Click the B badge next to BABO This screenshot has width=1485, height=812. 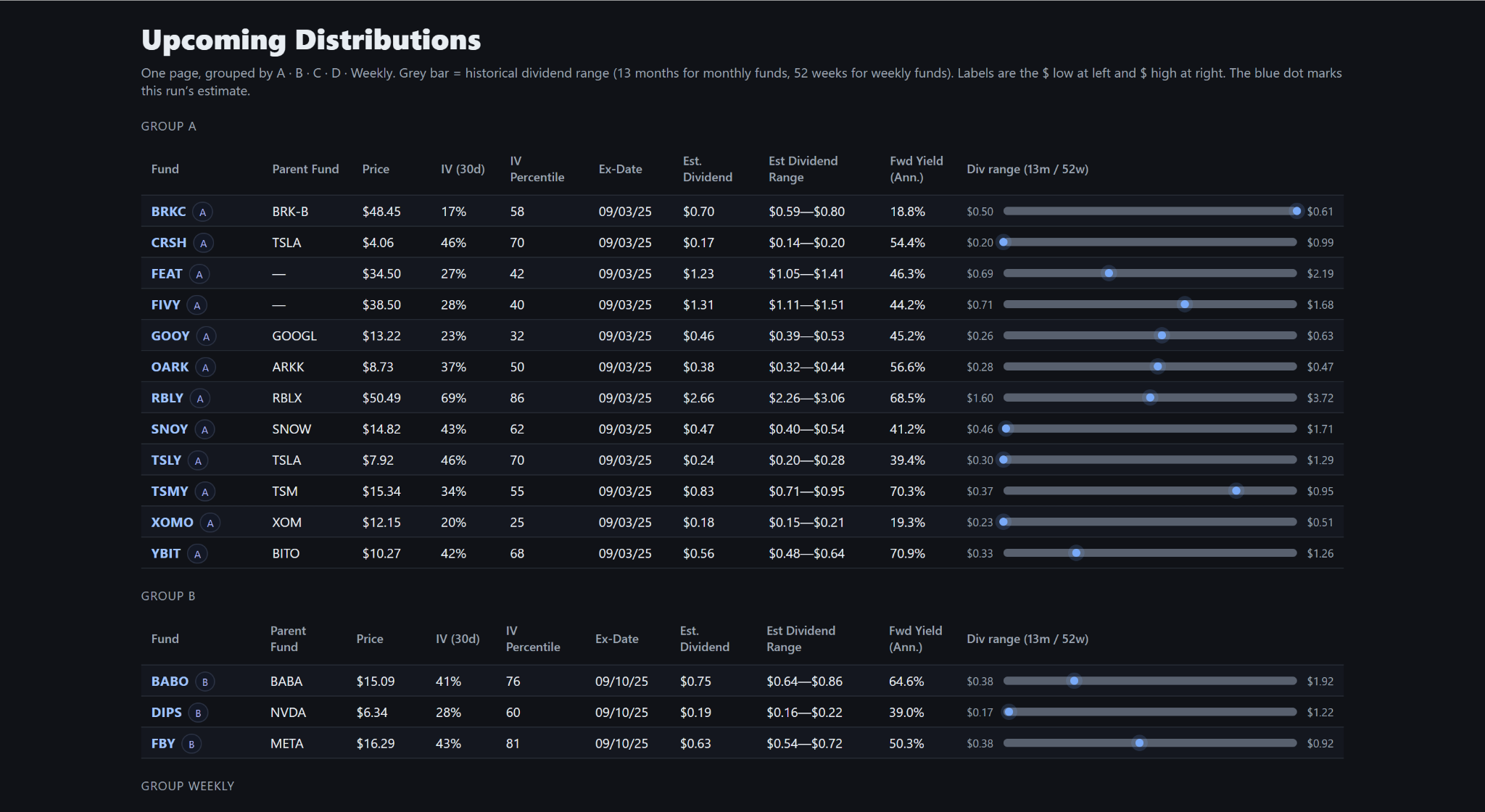(205, 682)
